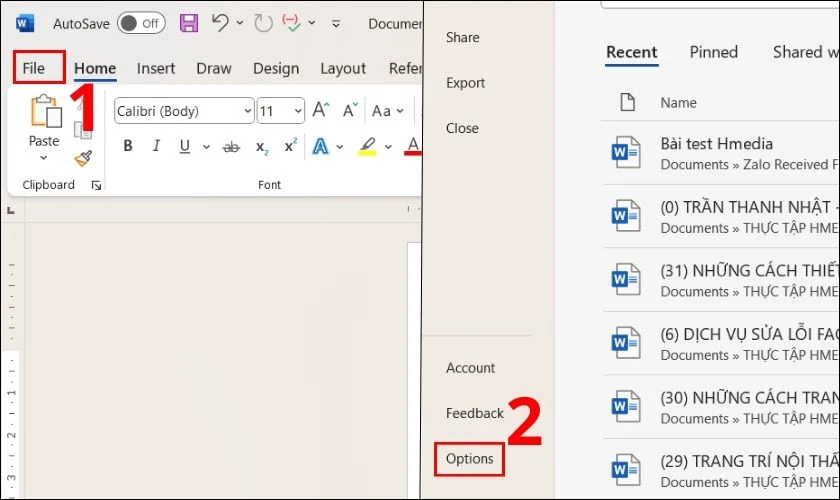Screen dimensions: 840x500
Task: Open the Undo history dropdown arrow
Action: coord(239,23)
